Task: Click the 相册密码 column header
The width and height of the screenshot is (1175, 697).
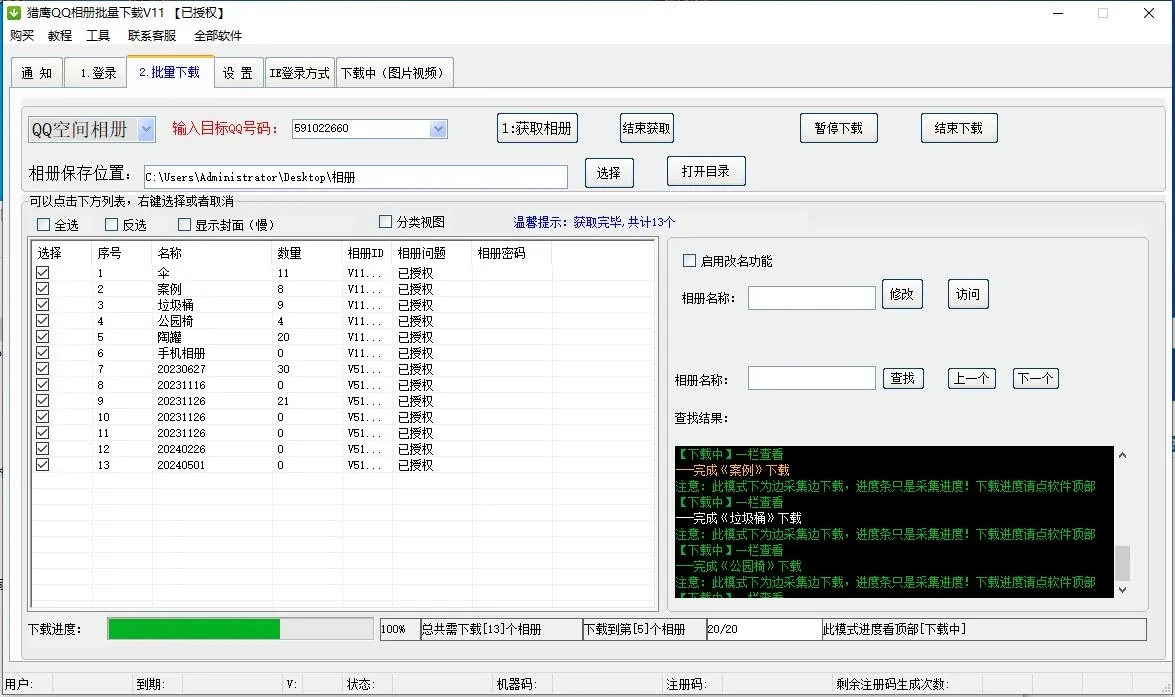Action: click(512, 253)
